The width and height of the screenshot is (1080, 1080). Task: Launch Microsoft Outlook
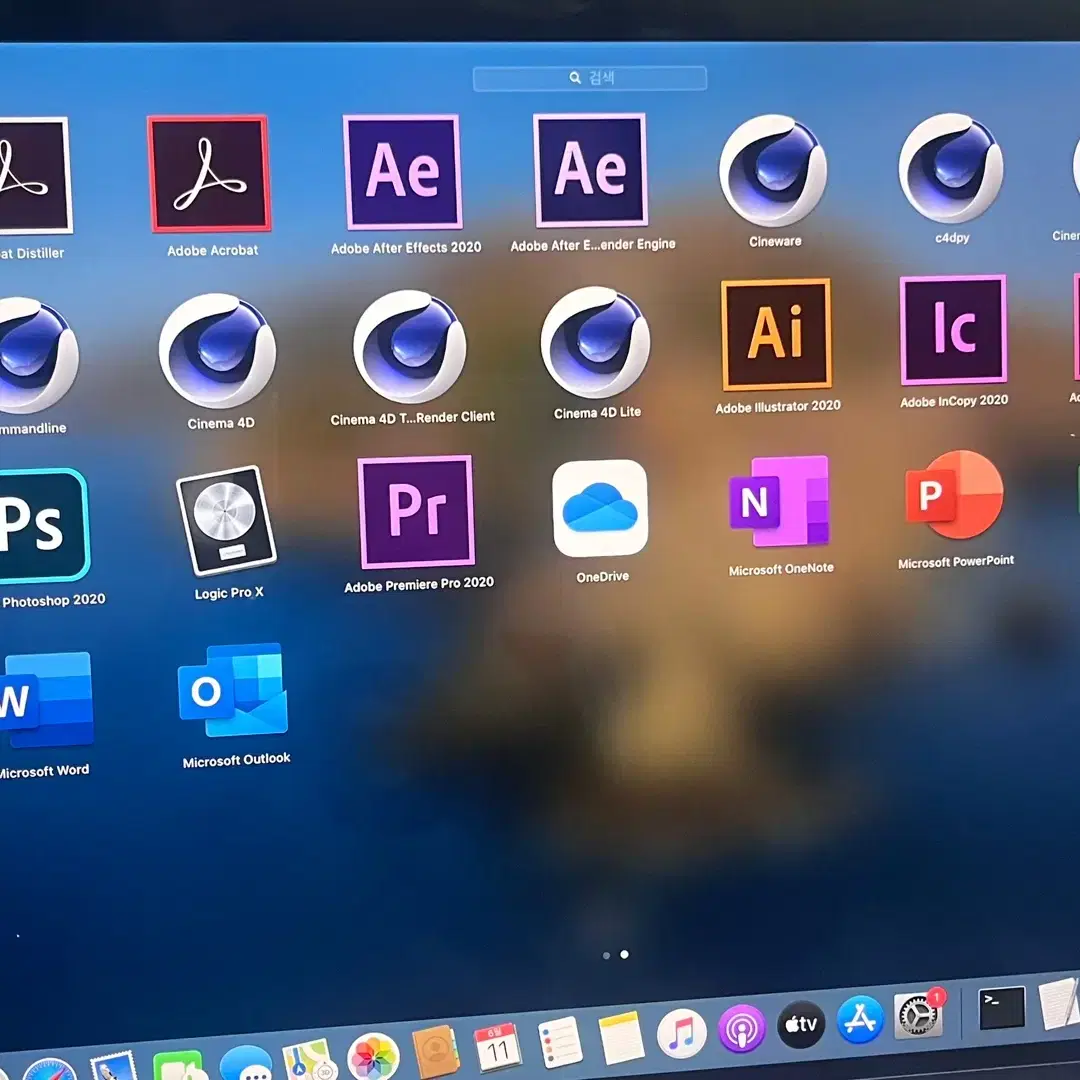coord(233,691)
